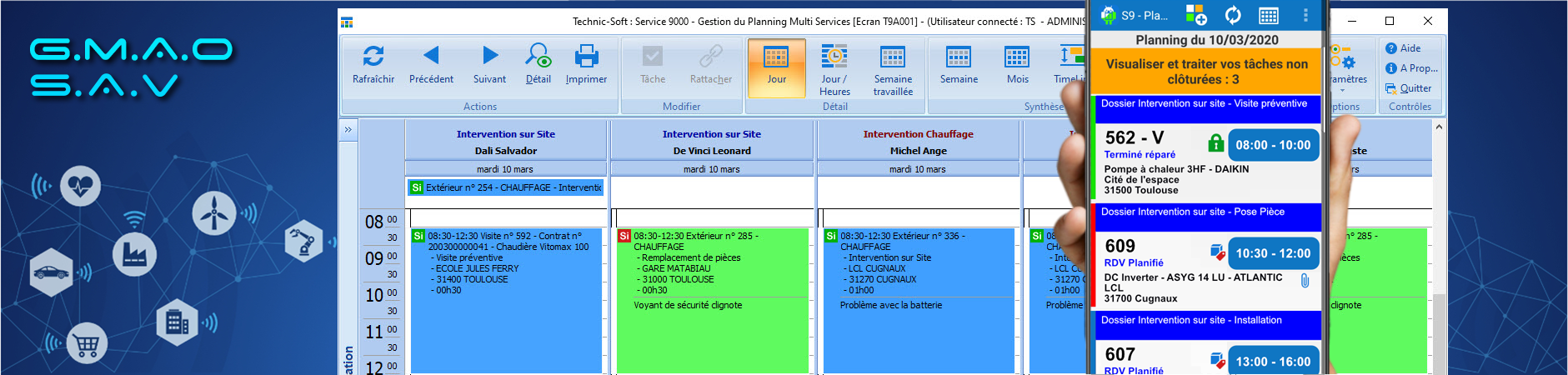The image size is (1568, 375).
Task: Click the green Si badge on Extérieur 254
Action: 416,187
